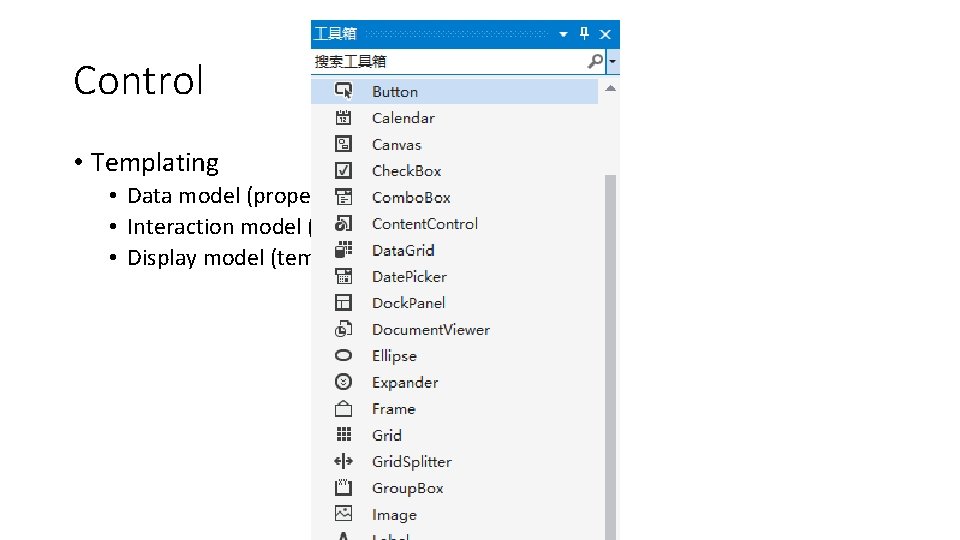Click the Display model bullet

(219, 258)
